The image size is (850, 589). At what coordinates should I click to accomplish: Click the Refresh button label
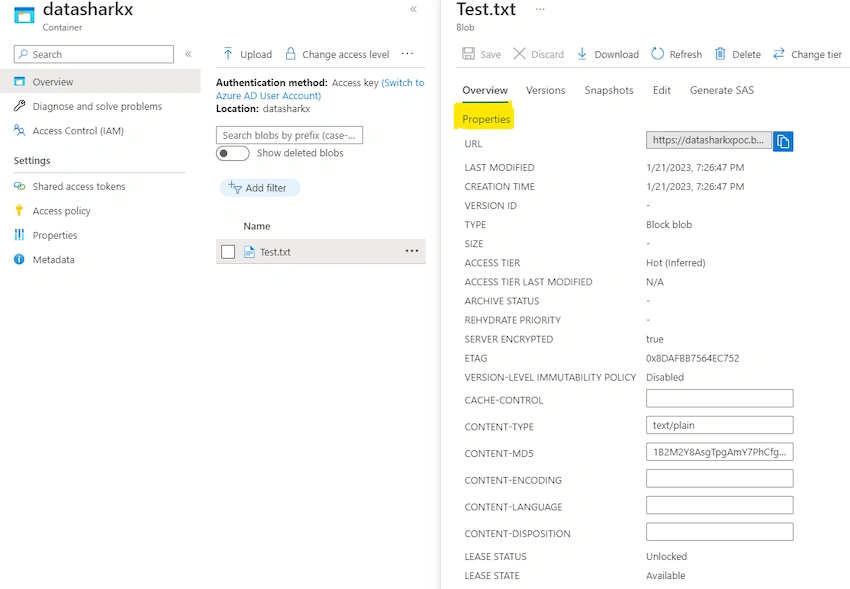pyautogui.click(x=685, y=54)
